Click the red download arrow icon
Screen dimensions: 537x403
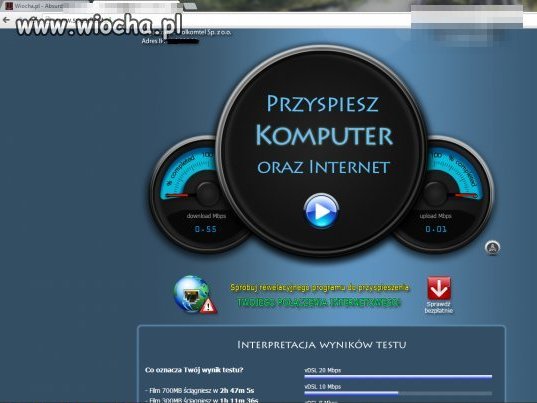click(x=439, y=289)
